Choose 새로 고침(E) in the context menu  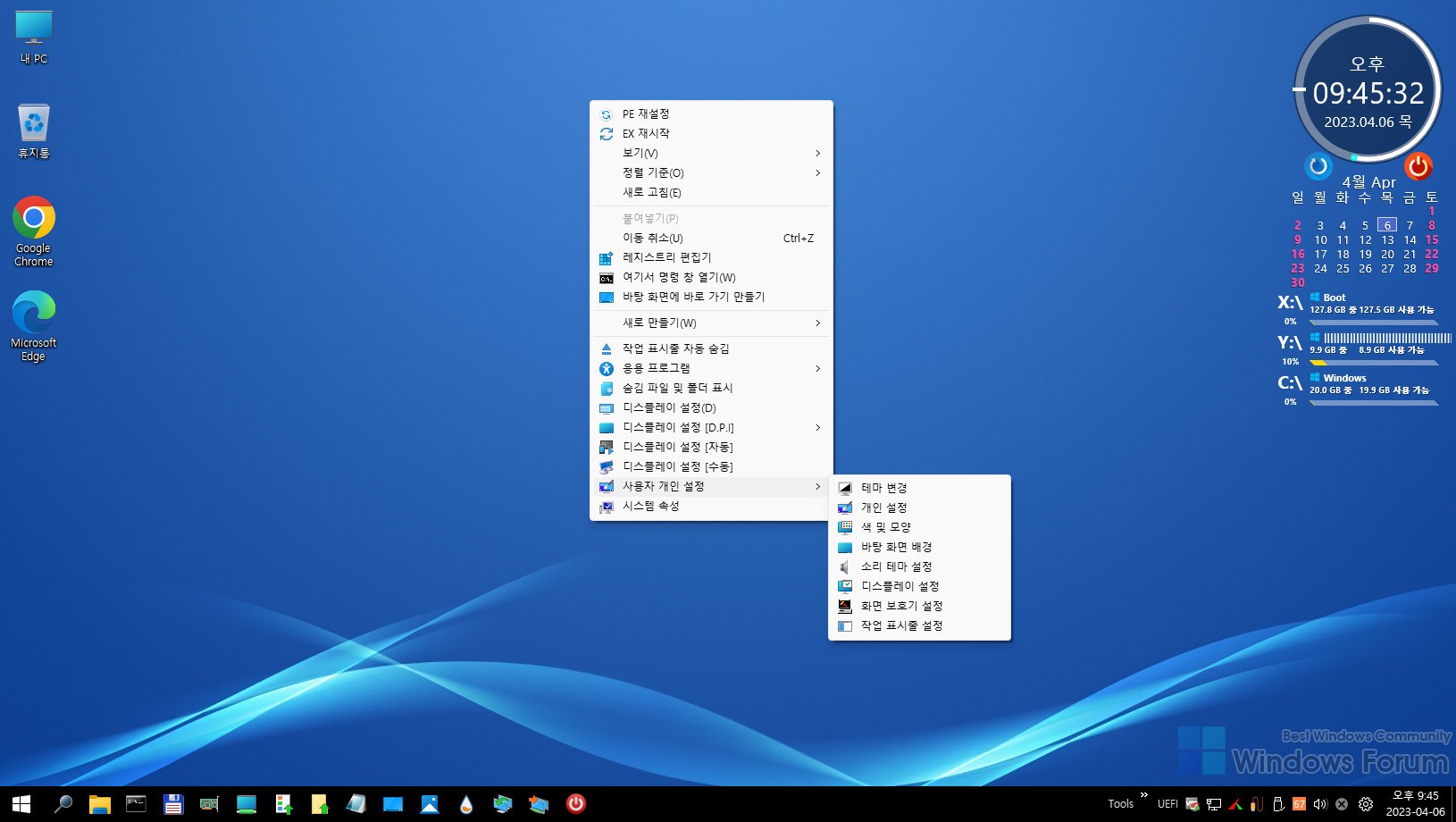[711, 193]
